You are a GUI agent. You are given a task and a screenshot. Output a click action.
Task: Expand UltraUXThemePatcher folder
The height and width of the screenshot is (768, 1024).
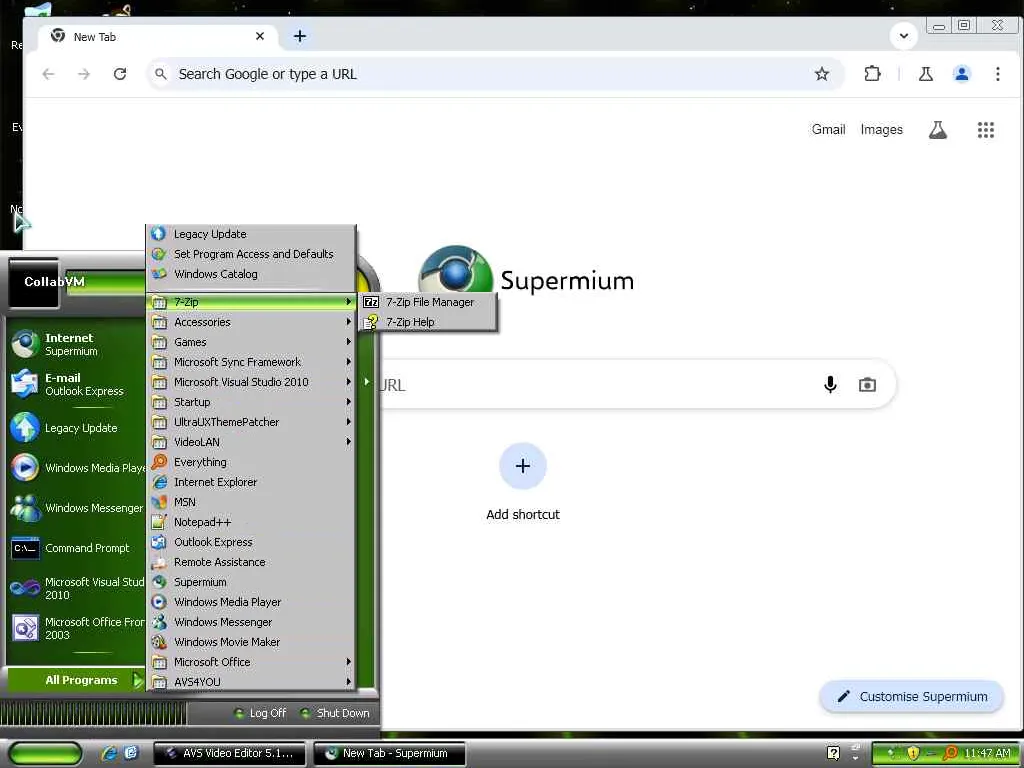click(251, 422)
